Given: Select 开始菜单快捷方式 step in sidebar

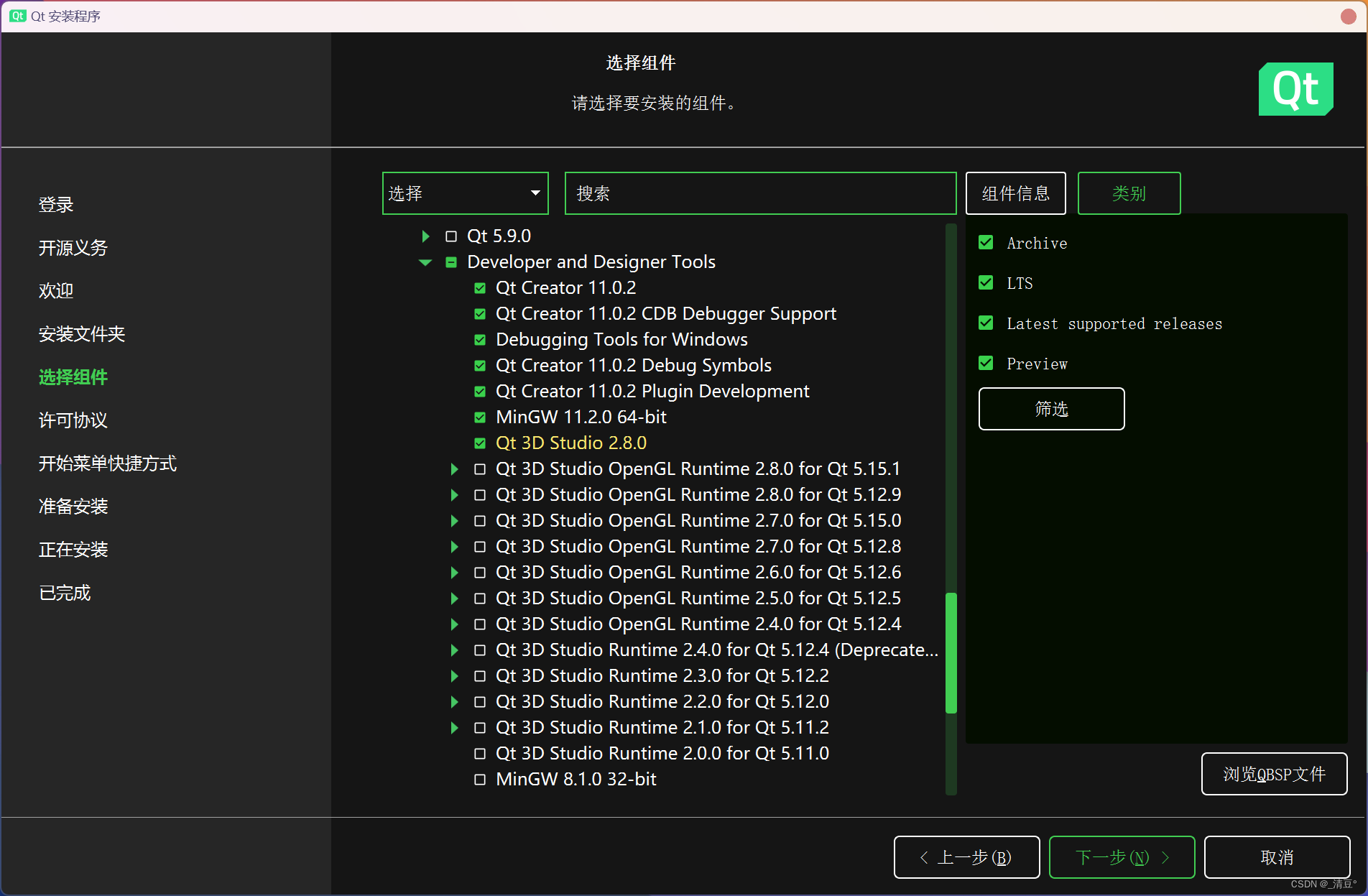Looking at the screenshot, I should pos(108,463).
